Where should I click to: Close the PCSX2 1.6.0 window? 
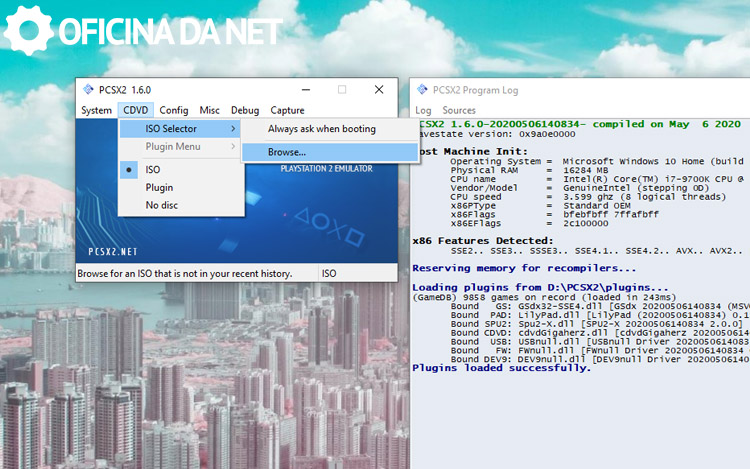click(x=379, y=89)
